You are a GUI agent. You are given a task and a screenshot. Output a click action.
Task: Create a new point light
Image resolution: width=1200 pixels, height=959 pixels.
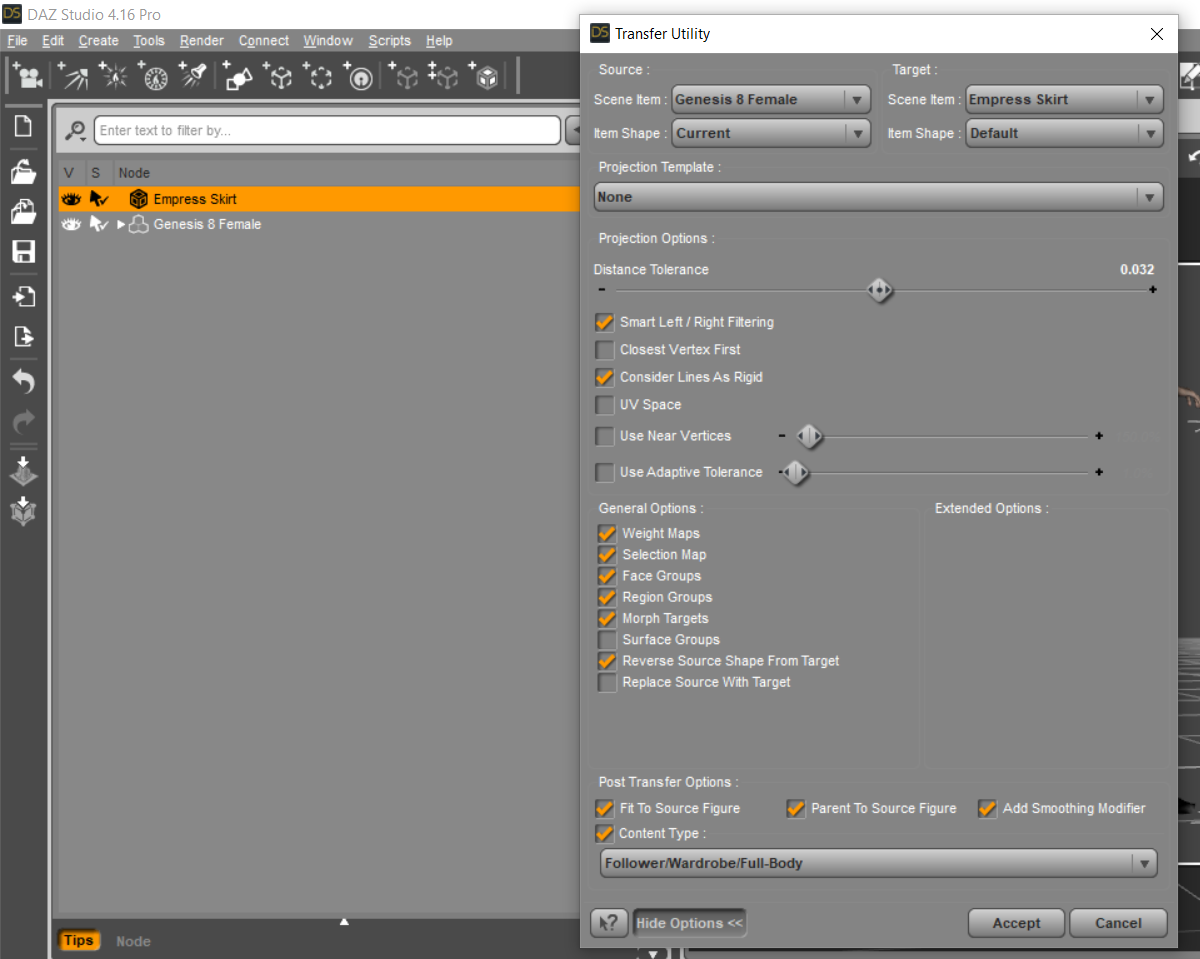point(114,76)
